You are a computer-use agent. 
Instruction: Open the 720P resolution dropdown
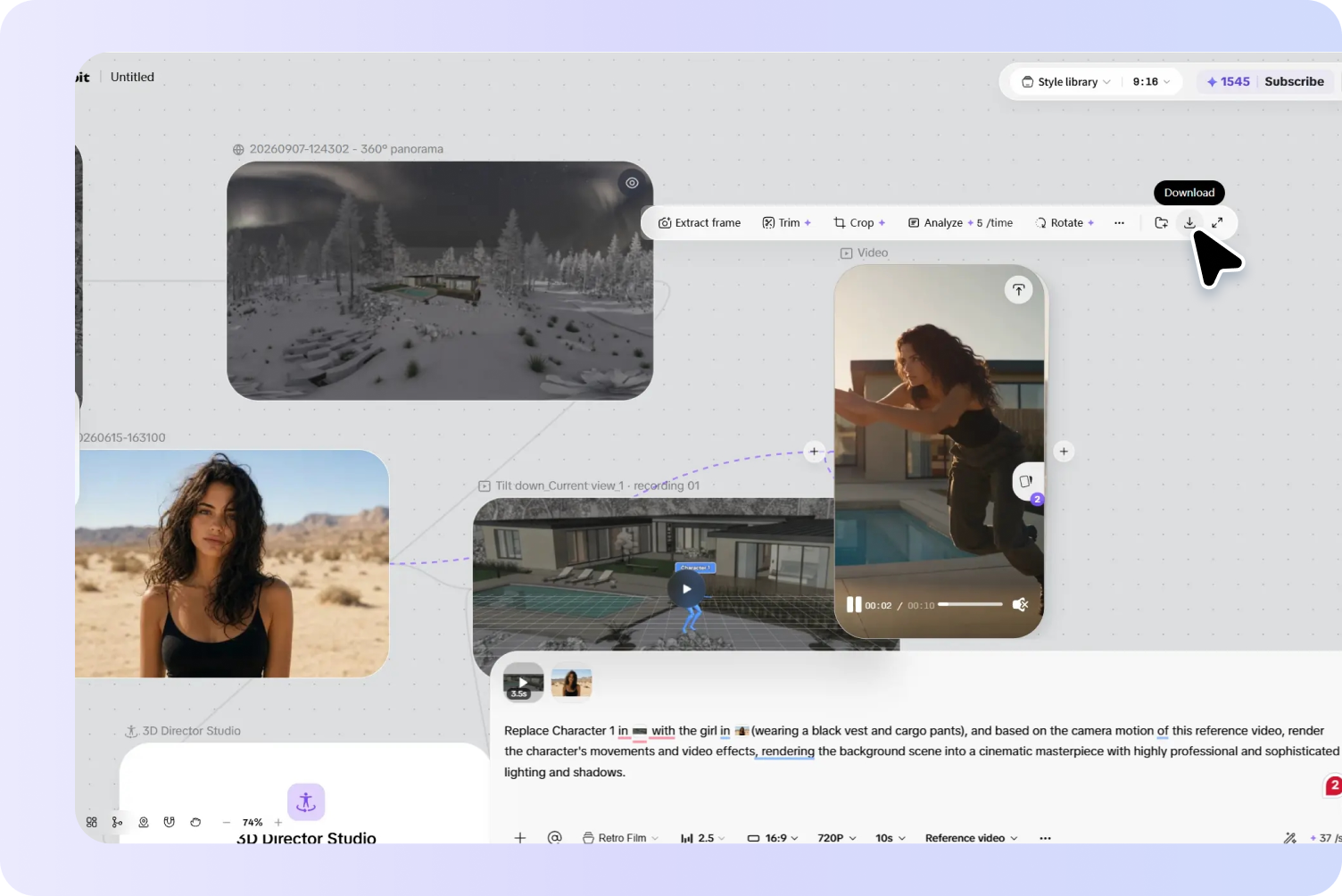tap(837, 838)
